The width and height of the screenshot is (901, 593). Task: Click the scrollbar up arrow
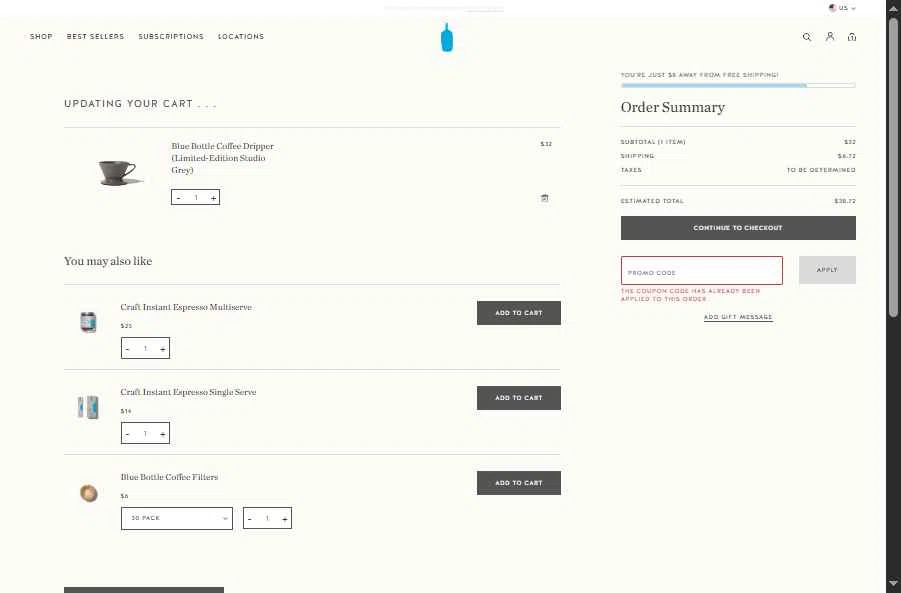coord(893,8)
